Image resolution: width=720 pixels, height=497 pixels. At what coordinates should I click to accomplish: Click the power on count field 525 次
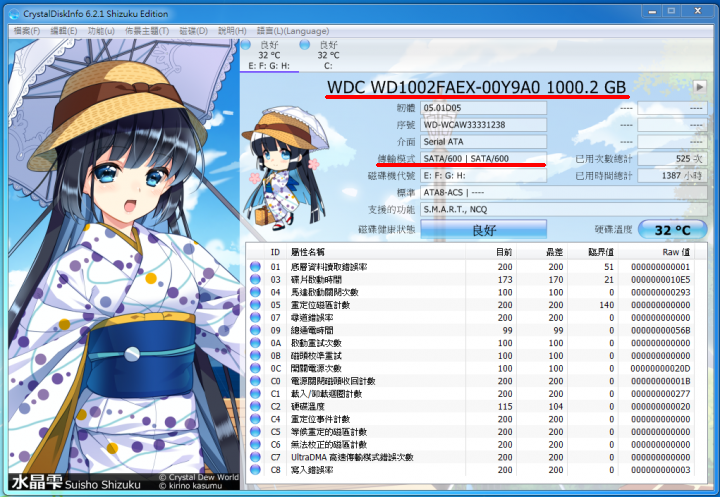[672, 158]
